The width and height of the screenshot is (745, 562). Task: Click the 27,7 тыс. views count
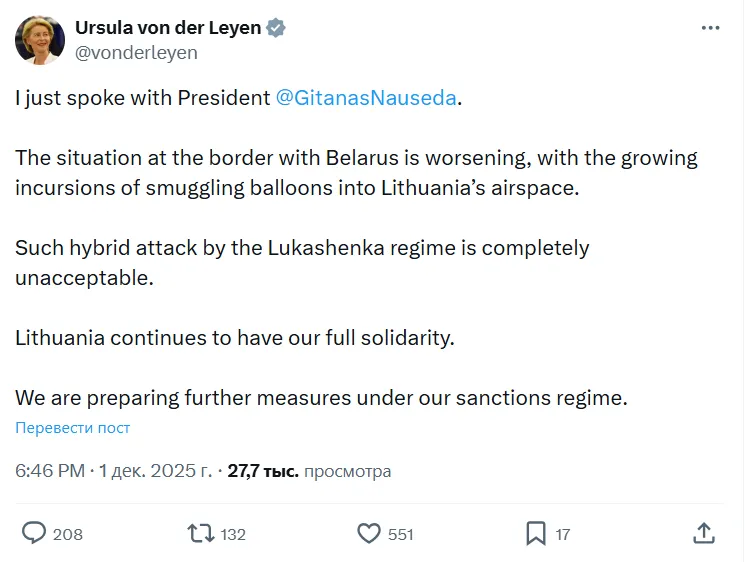[263, 471]
